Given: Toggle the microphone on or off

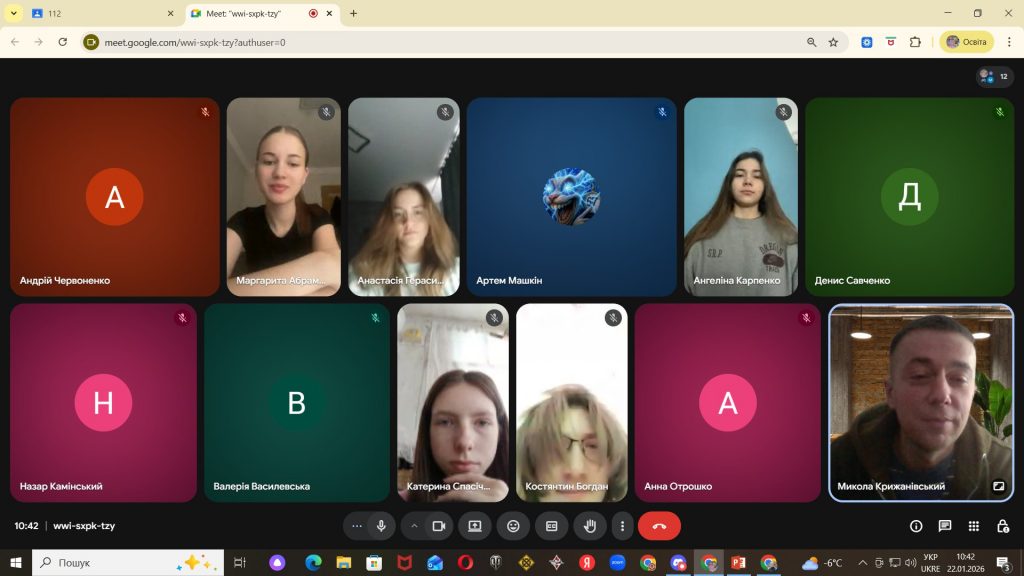Looking at the screenshot, I should (x=381, y=526).
